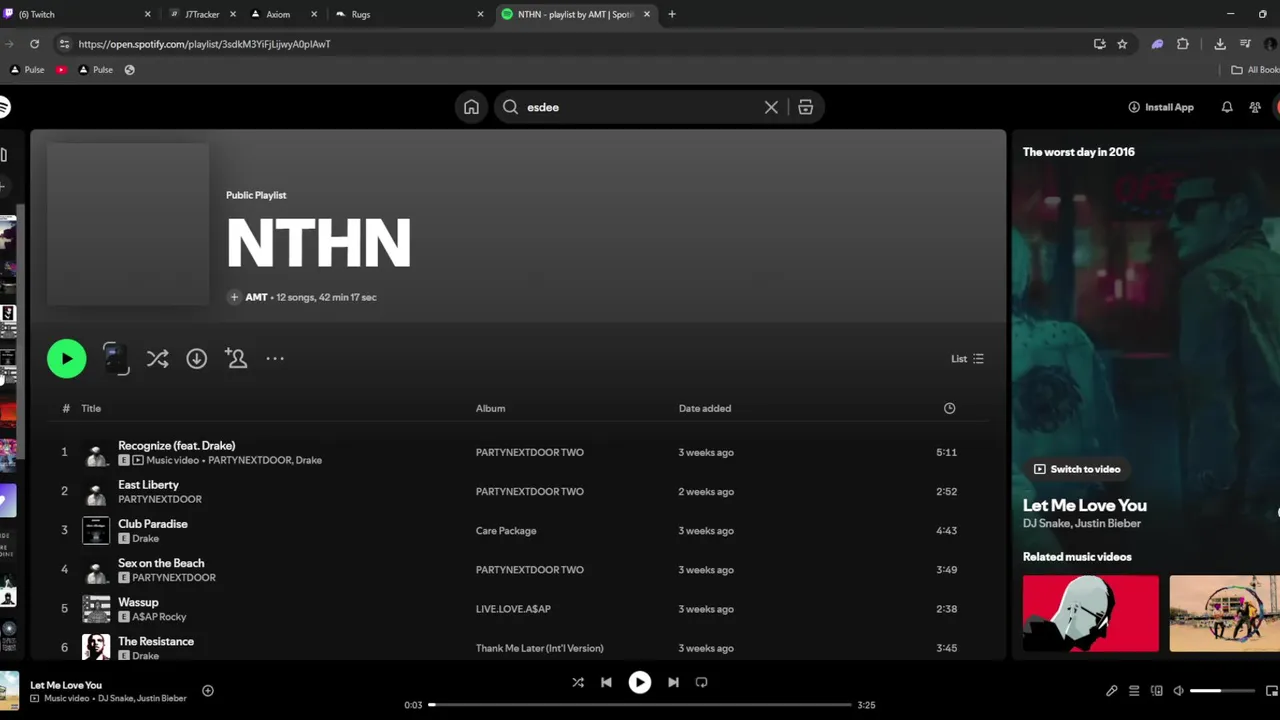Open the playlist preview thumbnail next to play
This screenshot has width=1280, height=720.
116,358
